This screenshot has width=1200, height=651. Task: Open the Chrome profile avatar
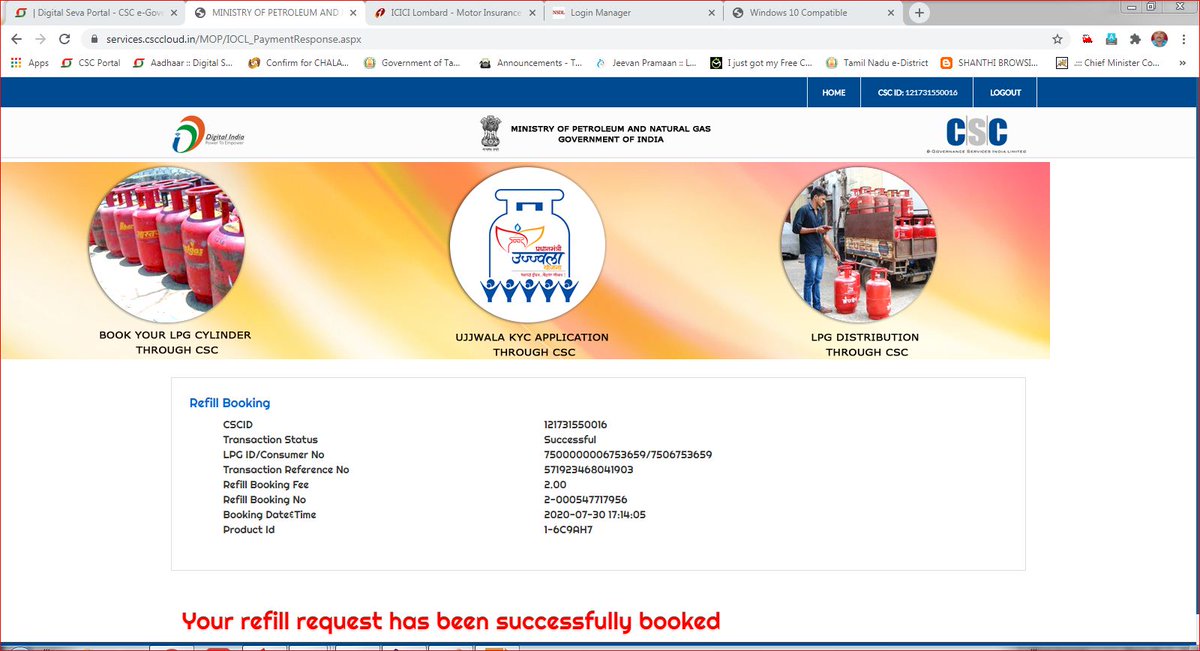(1159, 39)
